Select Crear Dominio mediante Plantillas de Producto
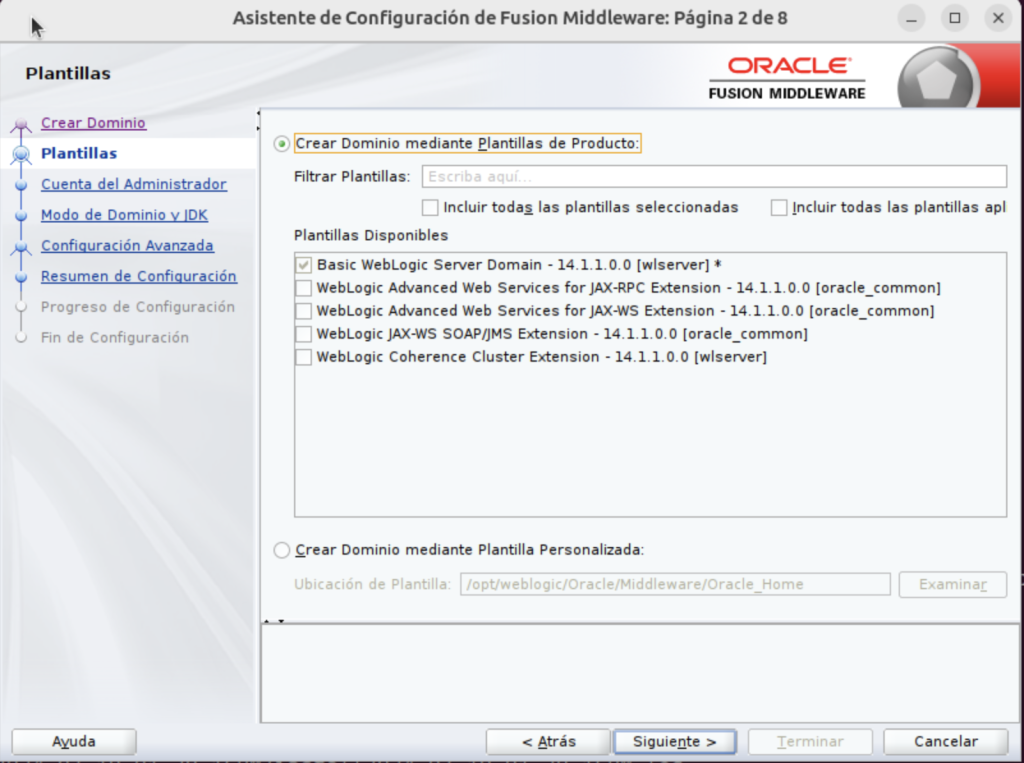Screen dimensions: 1024x763 pyautogui.click(x=281, y=142)
